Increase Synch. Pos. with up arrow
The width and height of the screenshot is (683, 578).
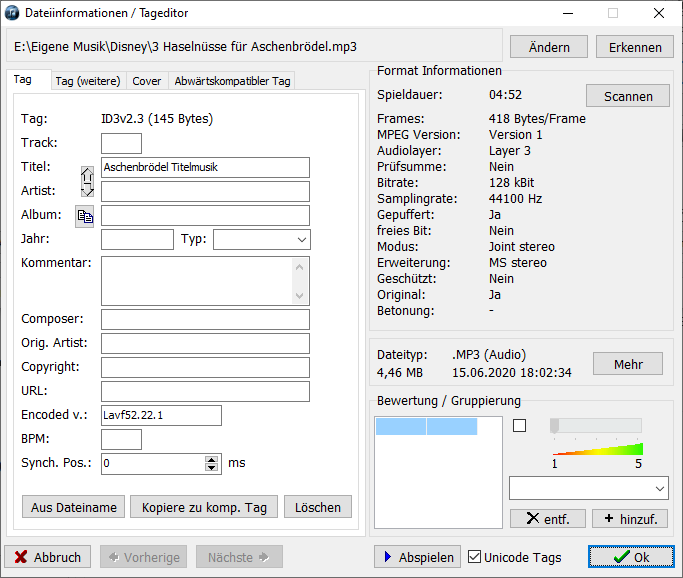pyautogui.click(x=211, y=460)
